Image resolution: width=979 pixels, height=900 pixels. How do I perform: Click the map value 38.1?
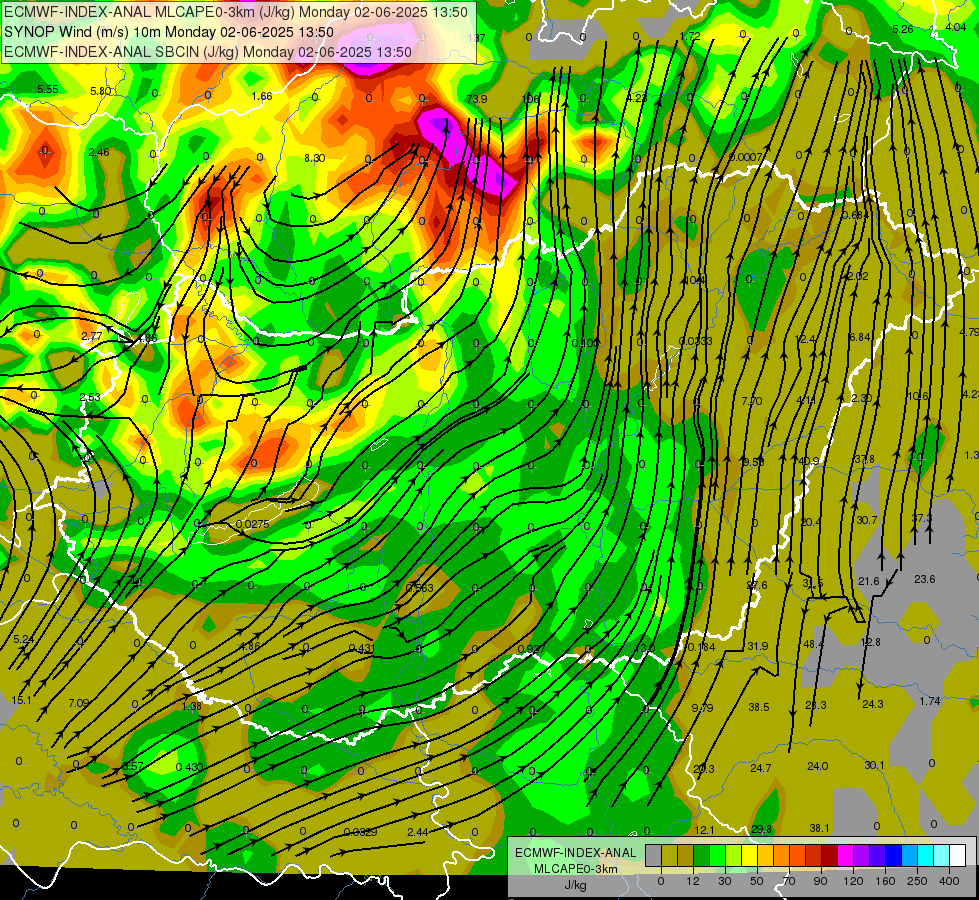pos(819,828)
